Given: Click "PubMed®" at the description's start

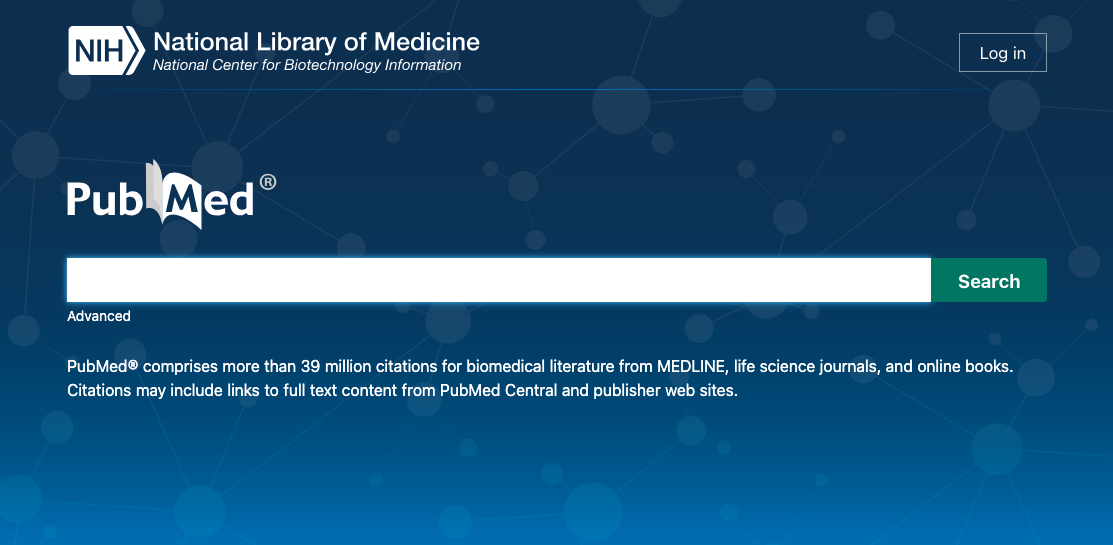Looking at the screenshot, I should click(102, 367).
